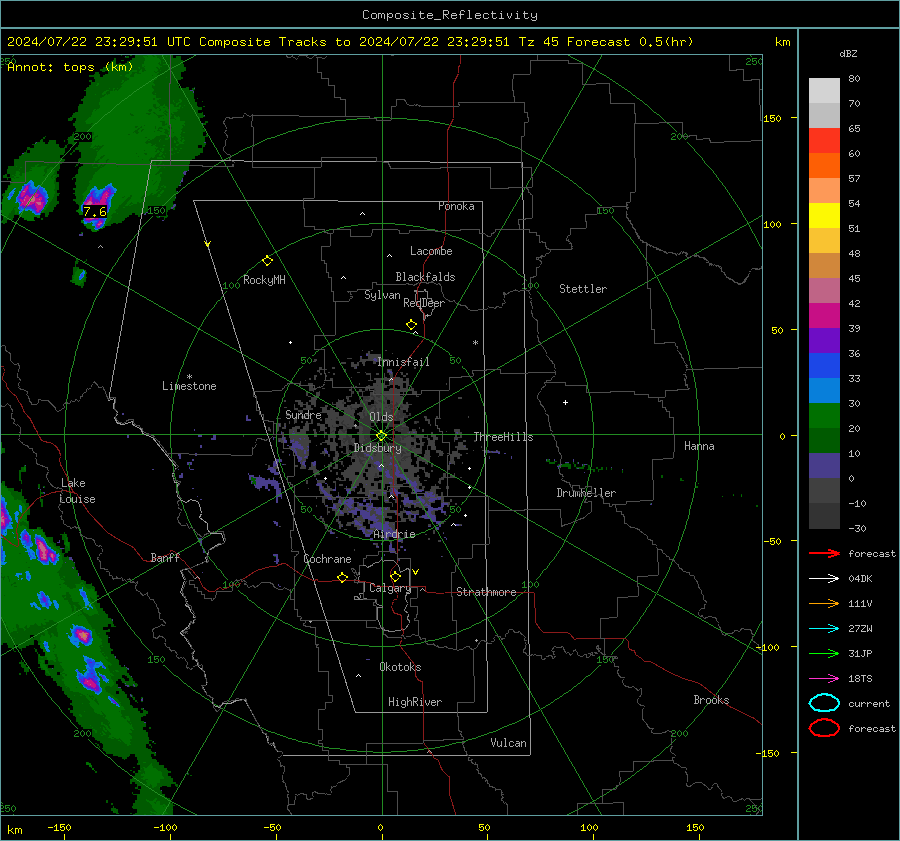Click the Okotoks city label
900x841 pixels.
tap(400, 667)
